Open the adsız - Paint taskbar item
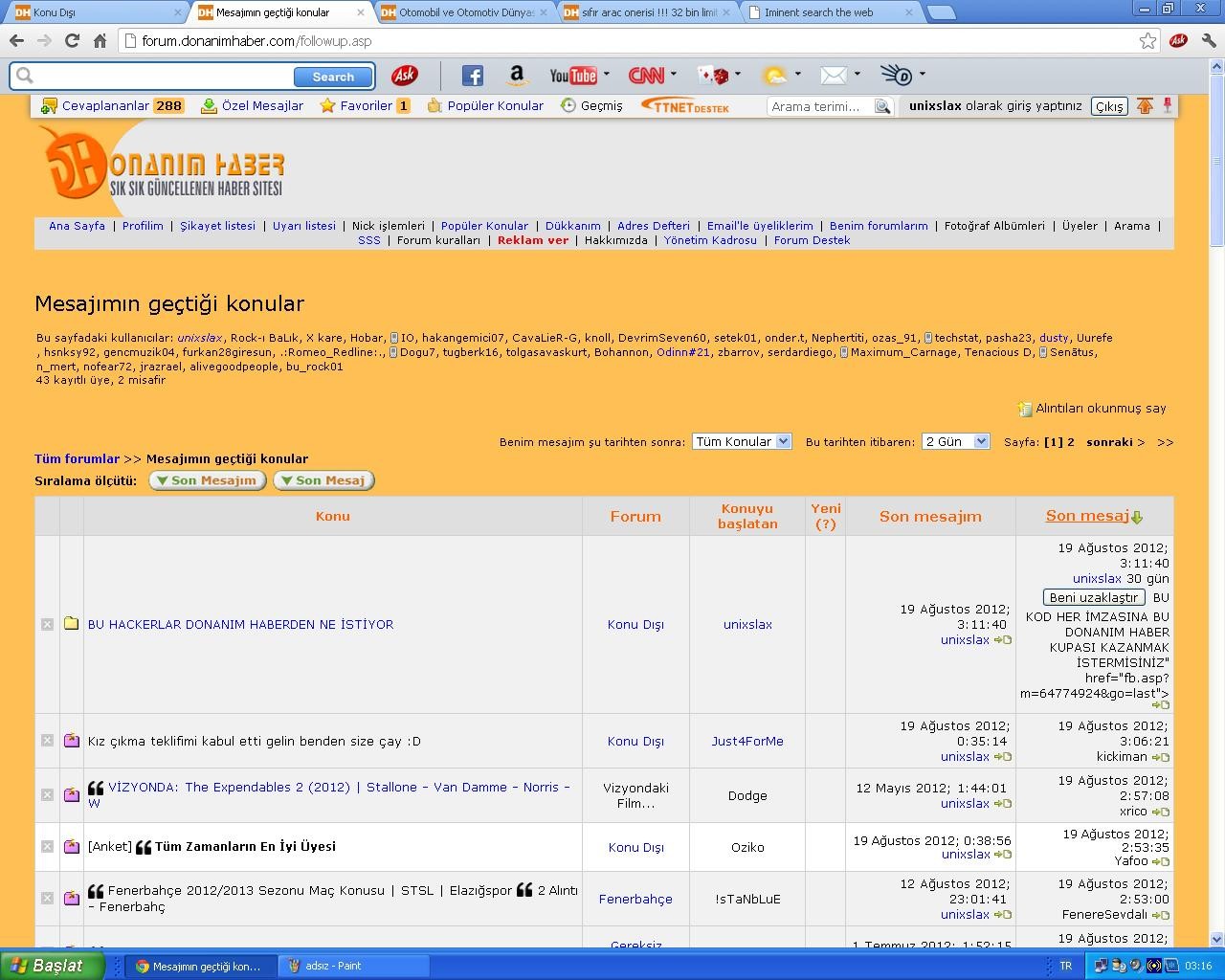The height and width of the screenshot is (980, 1225). click(x=353, y=967)
